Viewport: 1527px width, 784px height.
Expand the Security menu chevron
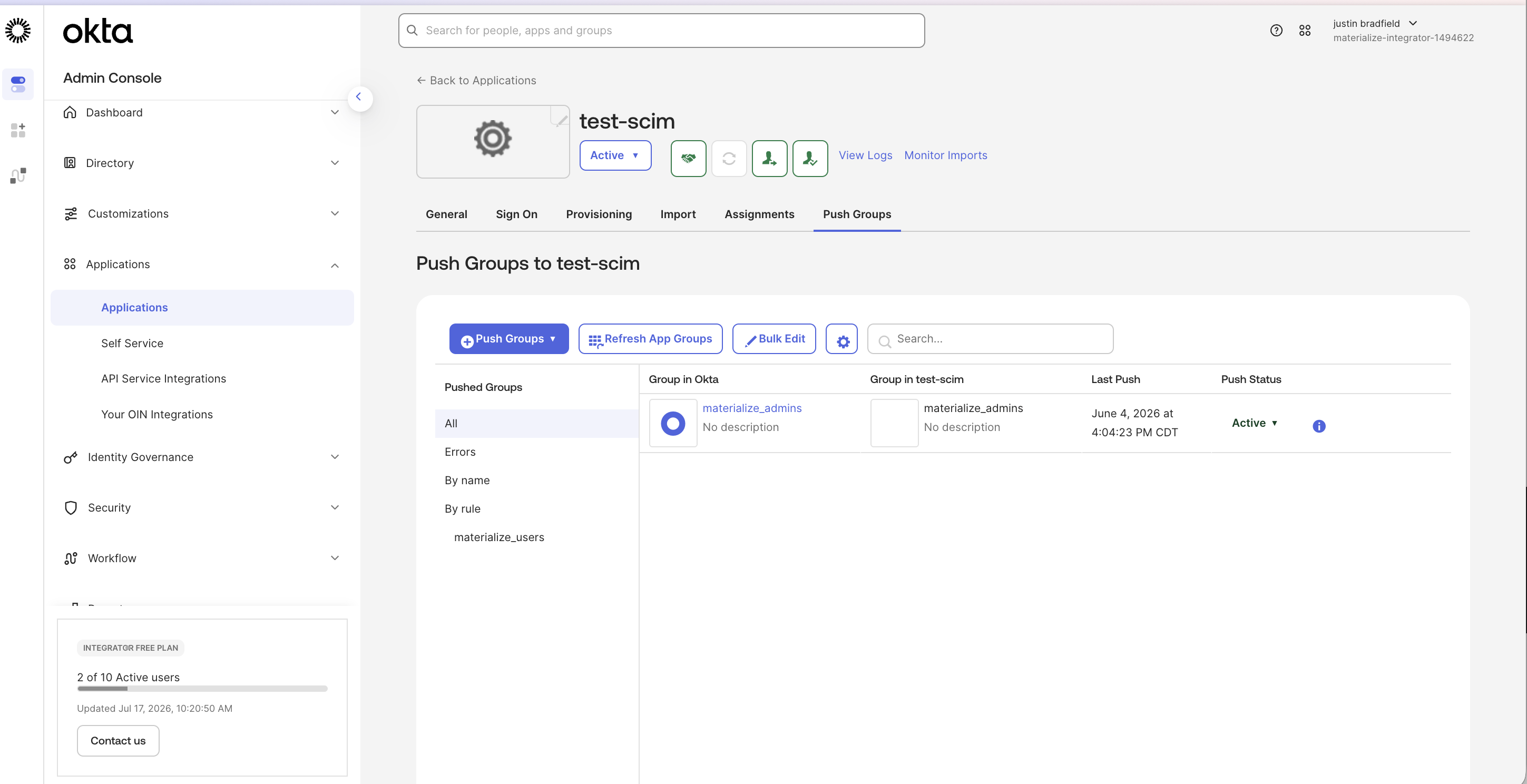tap(334, 508)
